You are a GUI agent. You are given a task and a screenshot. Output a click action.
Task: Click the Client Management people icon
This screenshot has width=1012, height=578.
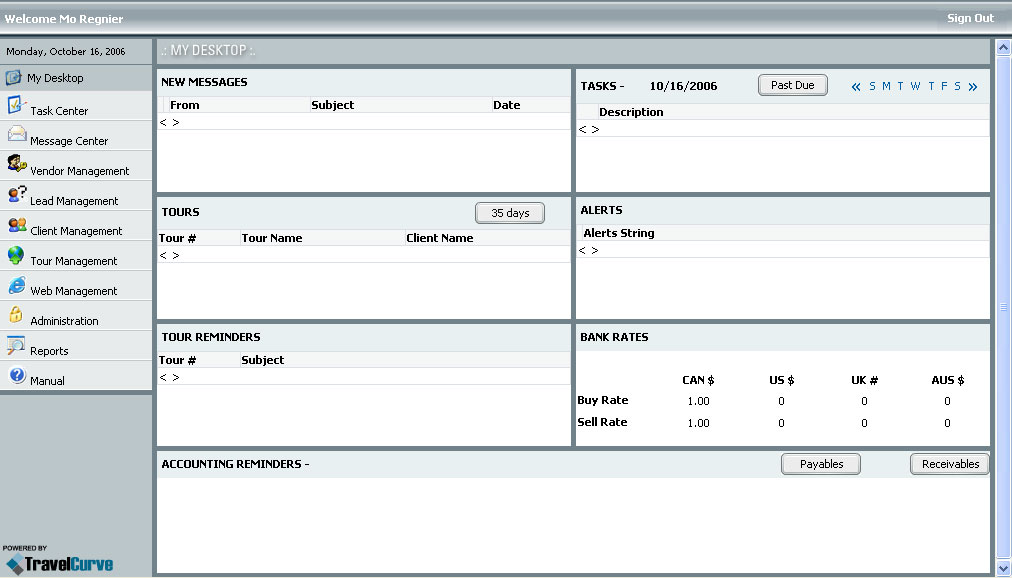[x=16, y=225]
